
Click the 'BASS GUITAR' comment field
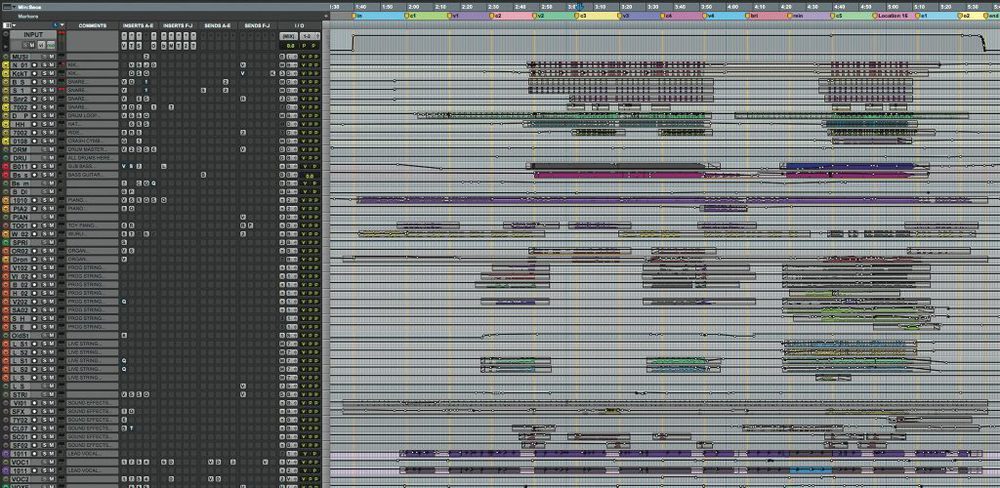coord(92,175)
